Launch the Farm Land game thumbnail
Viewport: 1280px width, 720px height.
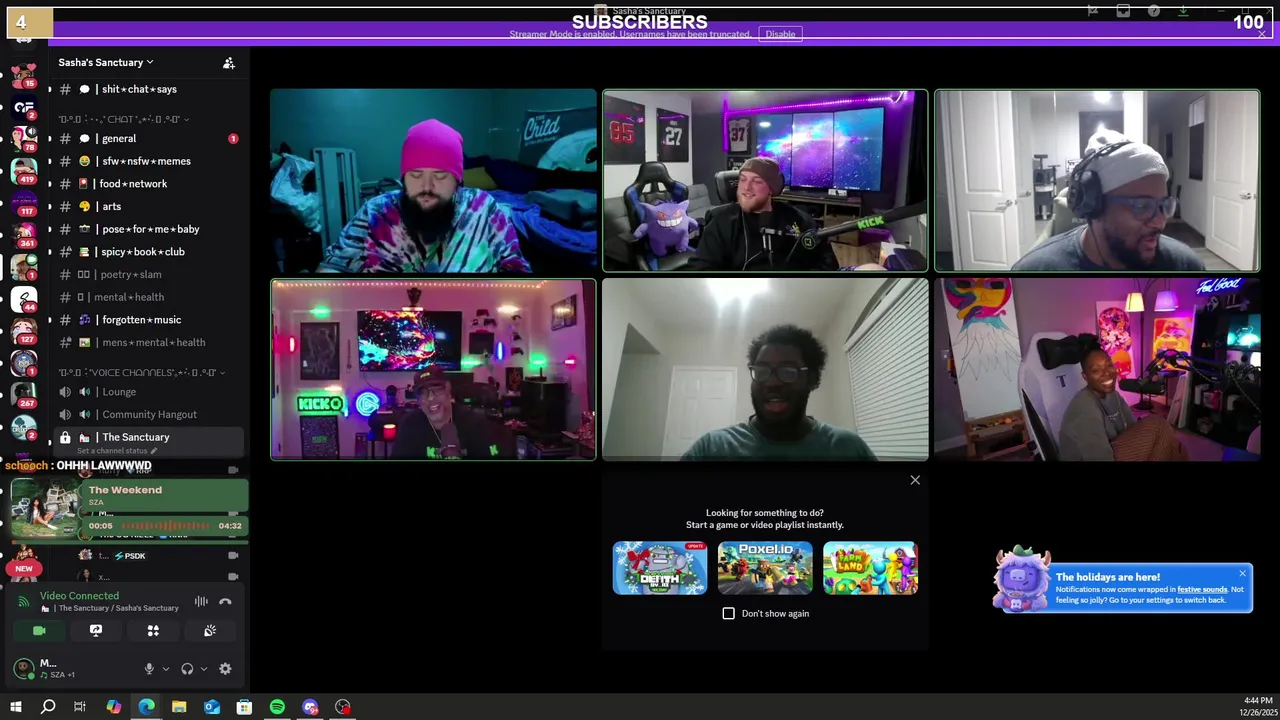[x=870, y=568]
